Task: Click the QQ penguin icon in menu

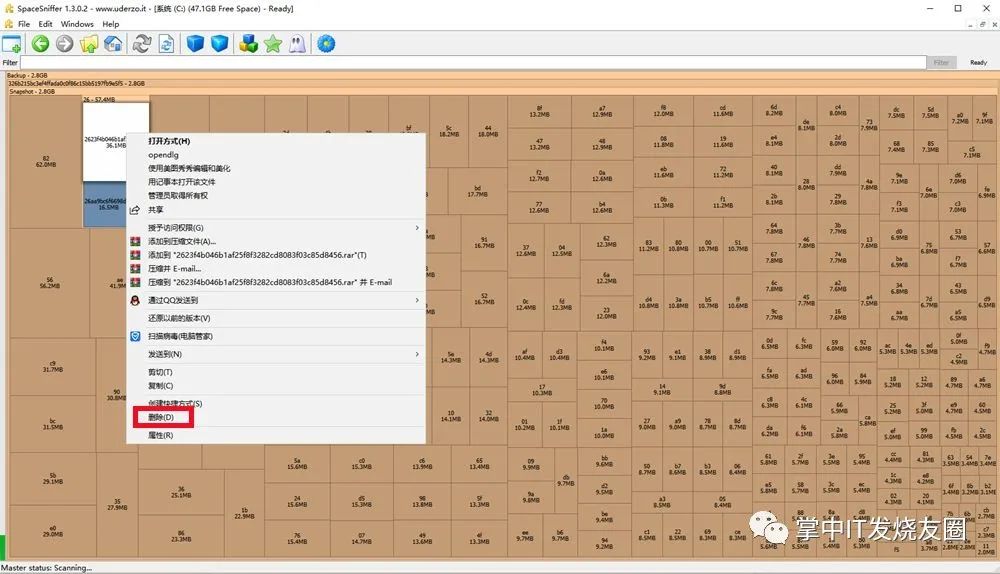Action: tap(135, 300)
